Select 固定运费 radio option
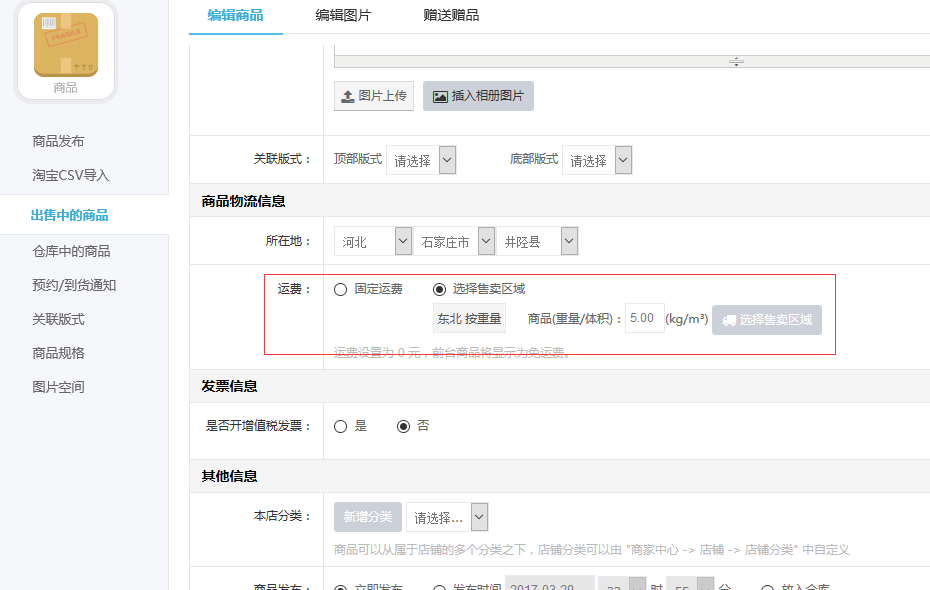This screenshot has height=590, width=930. click(x=340, y=289)
